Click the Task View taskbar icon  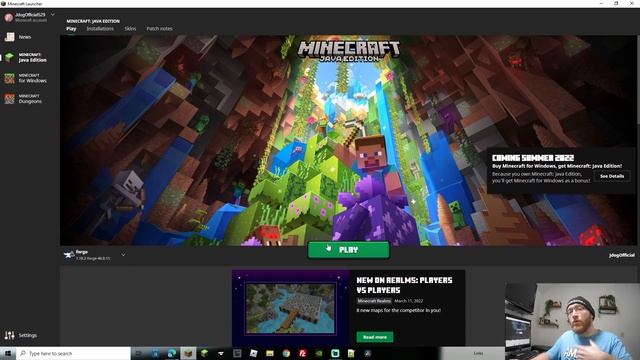(x=139, y=353)
